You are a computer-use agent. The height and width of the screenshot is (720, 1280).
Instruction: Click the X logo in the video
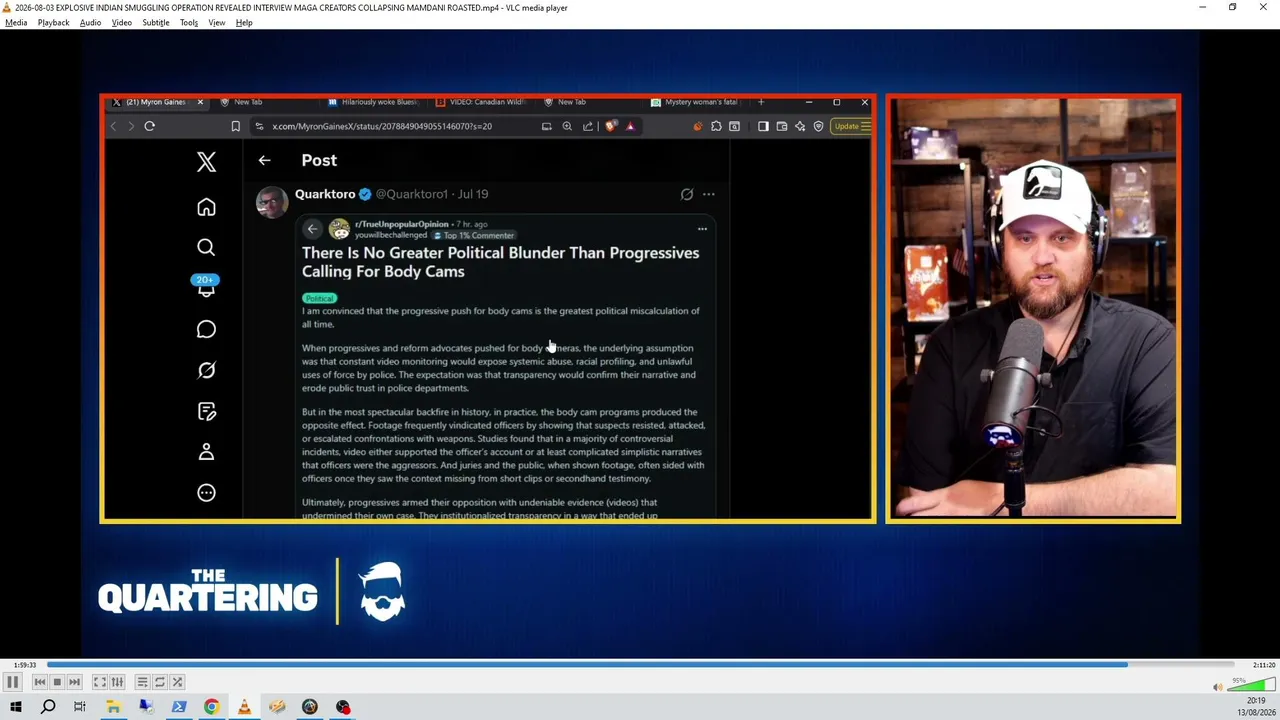(x=206, y=162)
